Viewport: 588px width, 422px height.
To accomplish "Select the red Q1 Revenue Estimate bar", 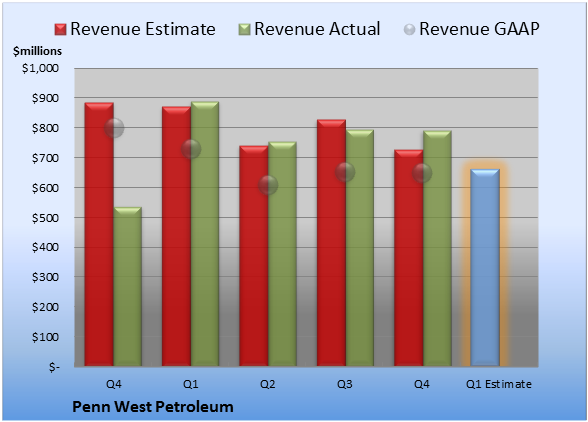I will click(x=176, y=236).
